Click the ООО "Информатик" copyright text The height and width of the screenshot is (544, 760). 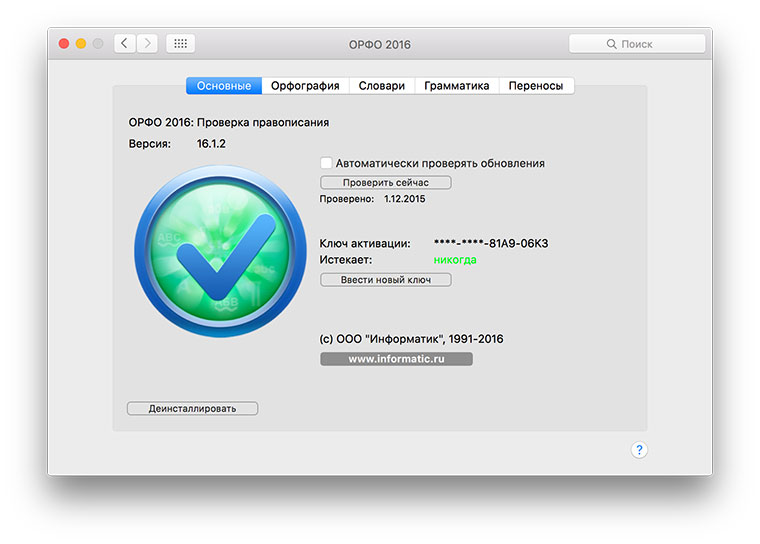pos(412,339)
